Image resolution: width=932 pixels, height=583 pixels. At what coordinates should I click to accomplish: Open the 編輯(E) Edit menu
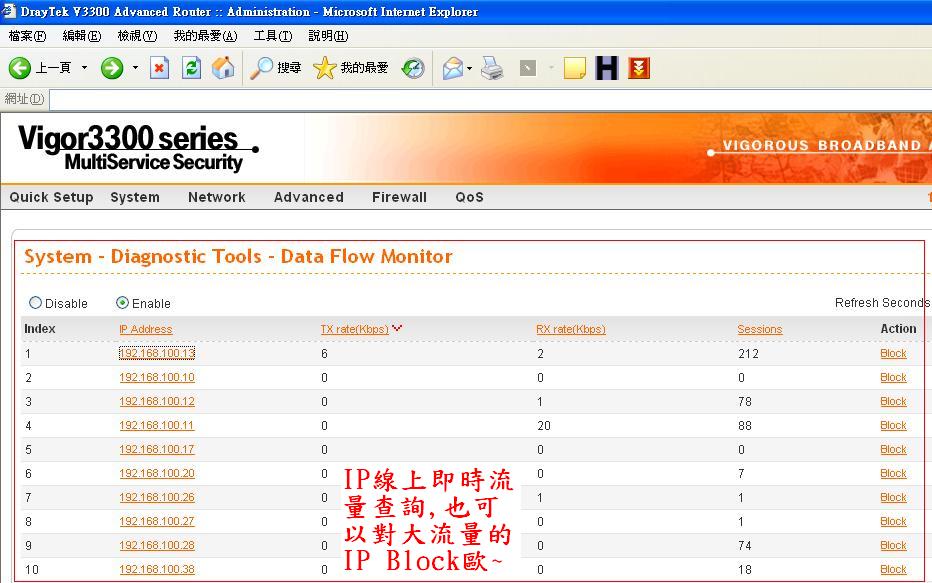82,36
